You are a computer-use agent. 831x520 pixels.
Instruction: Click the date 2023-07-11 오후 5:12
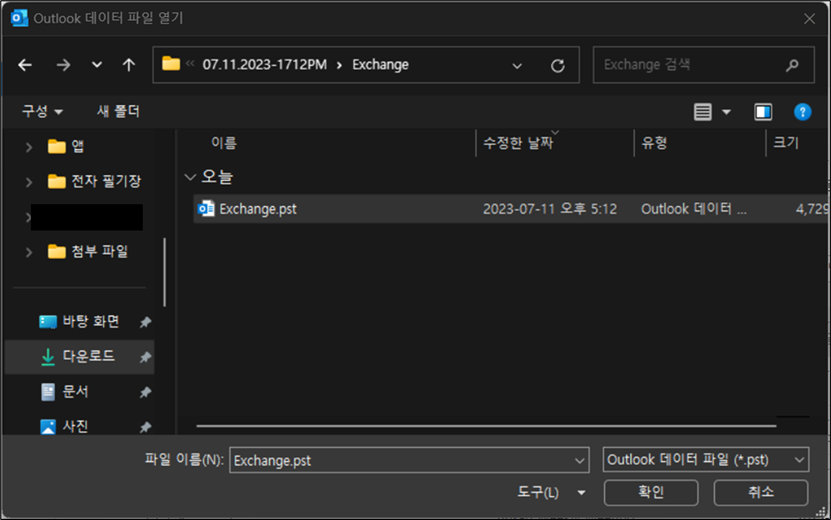point(550,209)
